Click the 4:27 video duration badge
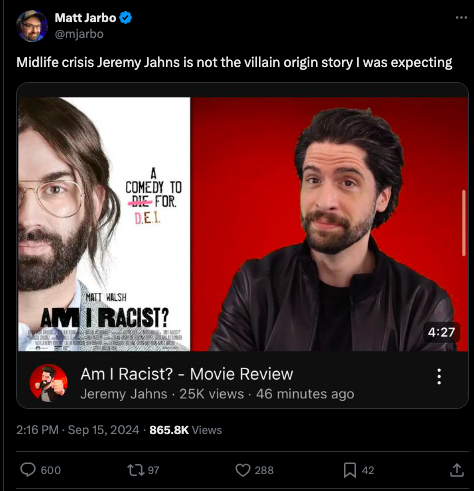The image size is (474, 491). coord(441,332)
